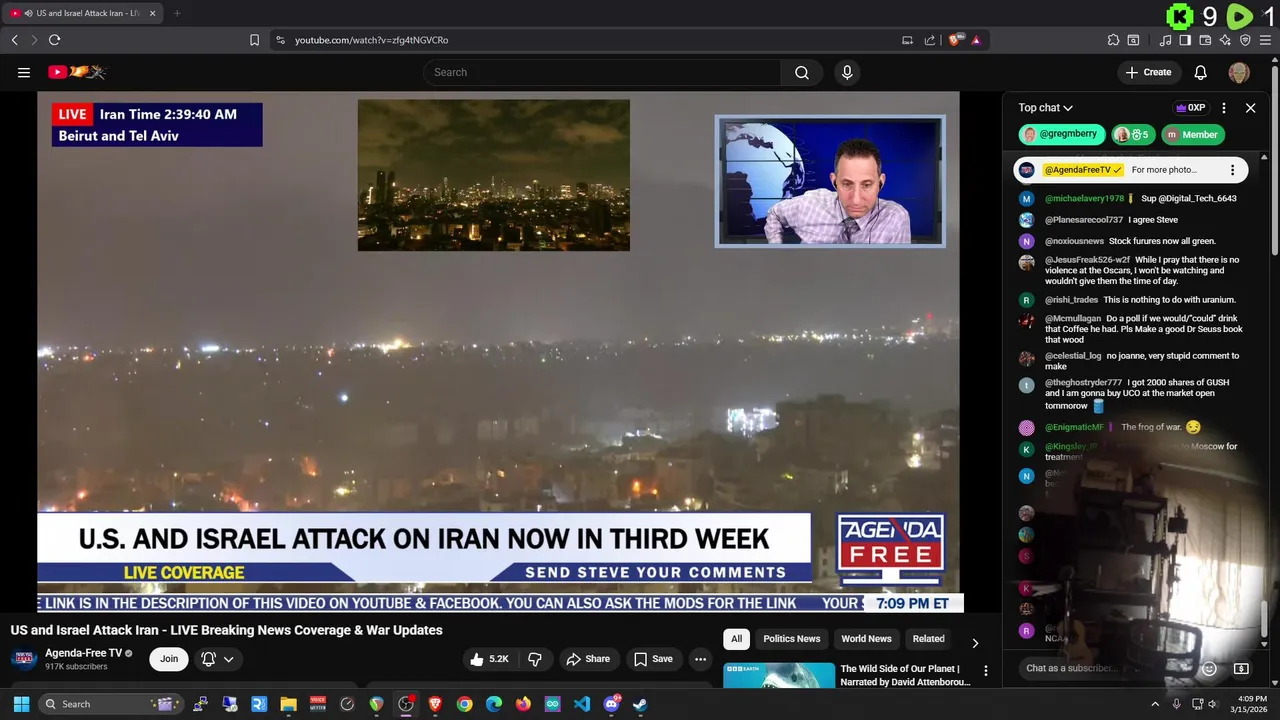Open live chat options menu
The image size is (1280, 720).
[x=1224, y=108]
